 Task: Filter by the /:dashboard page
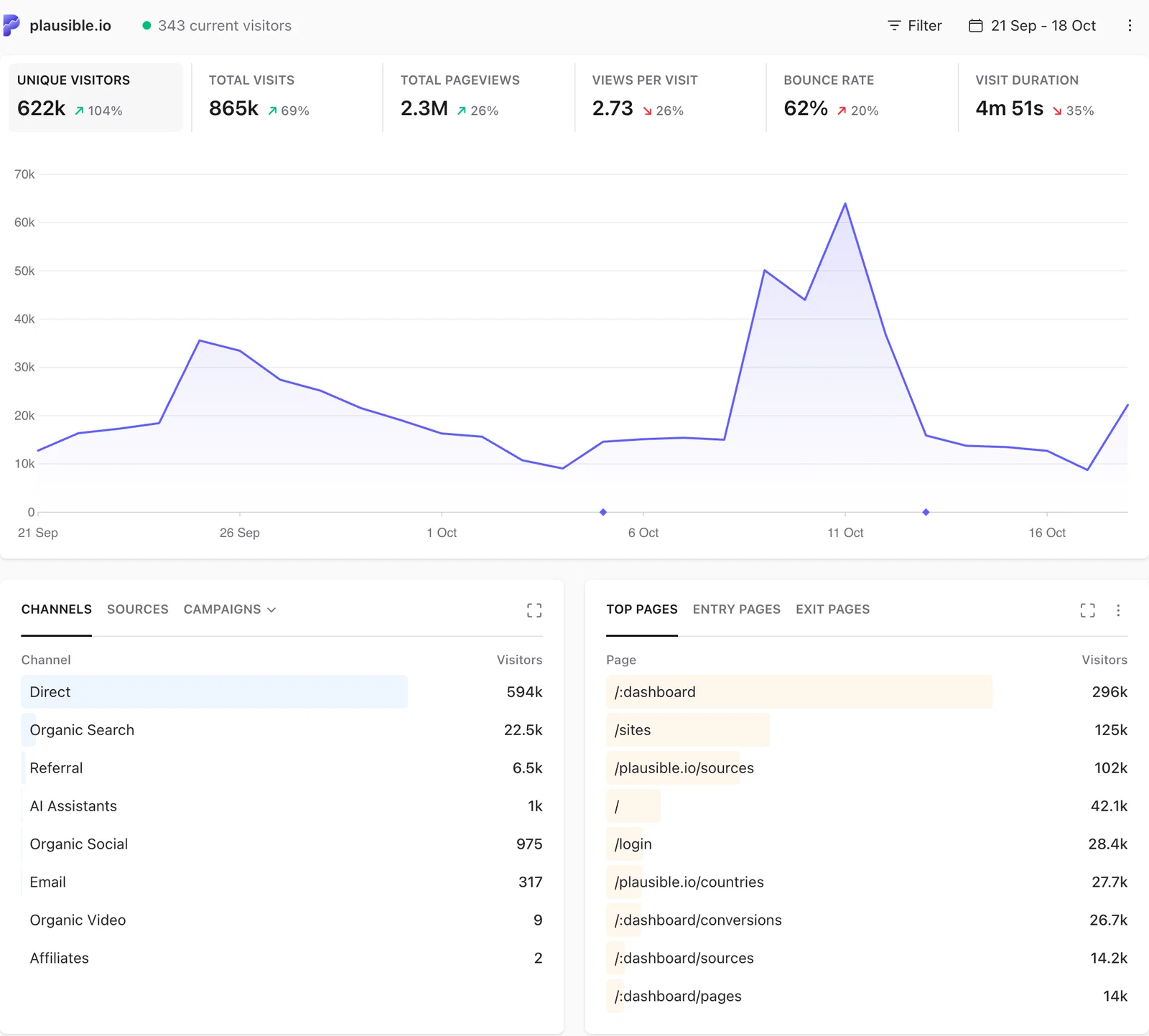point(867,692)
